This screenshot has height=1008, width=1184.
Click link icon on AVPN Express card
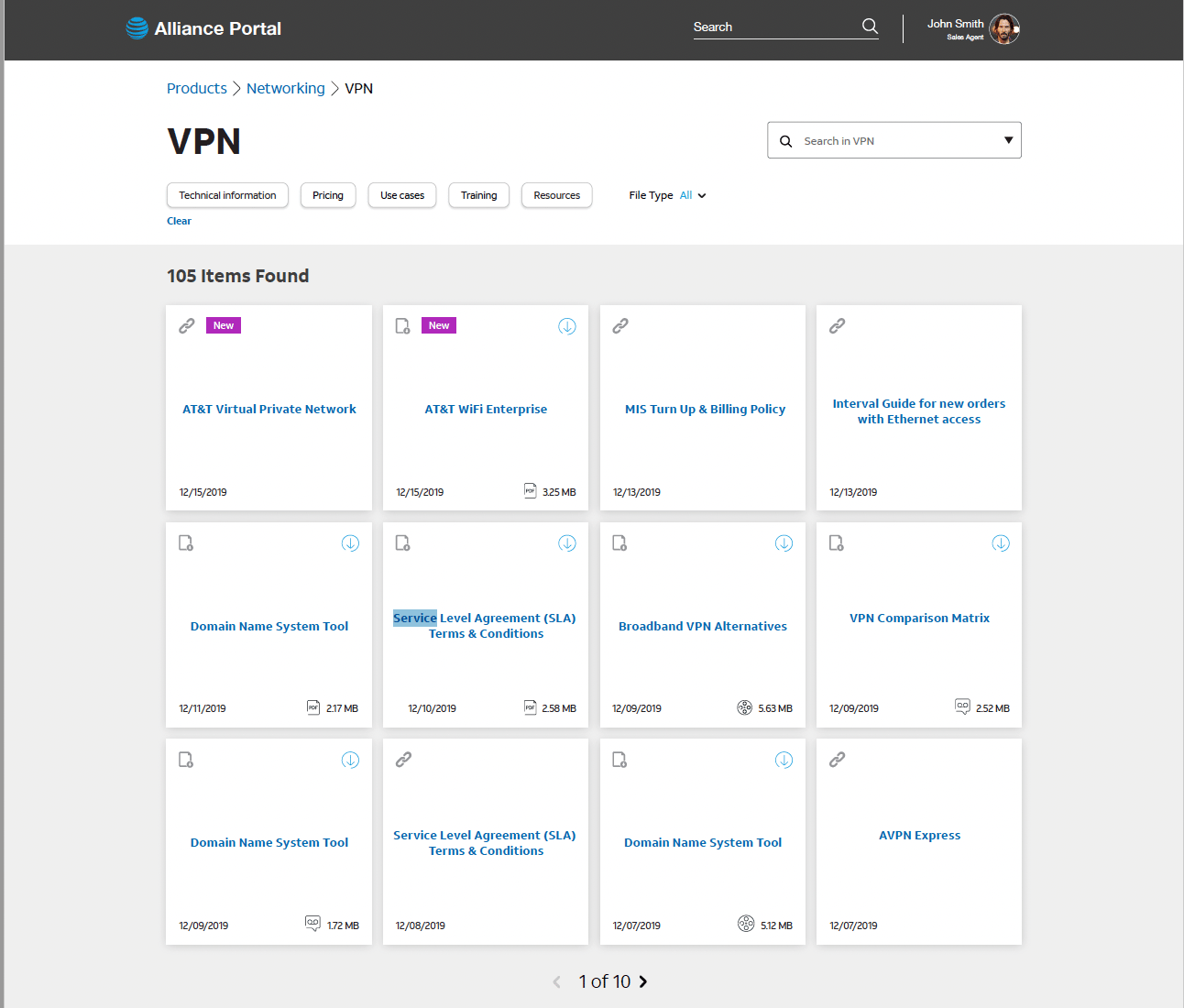(838, 759)
